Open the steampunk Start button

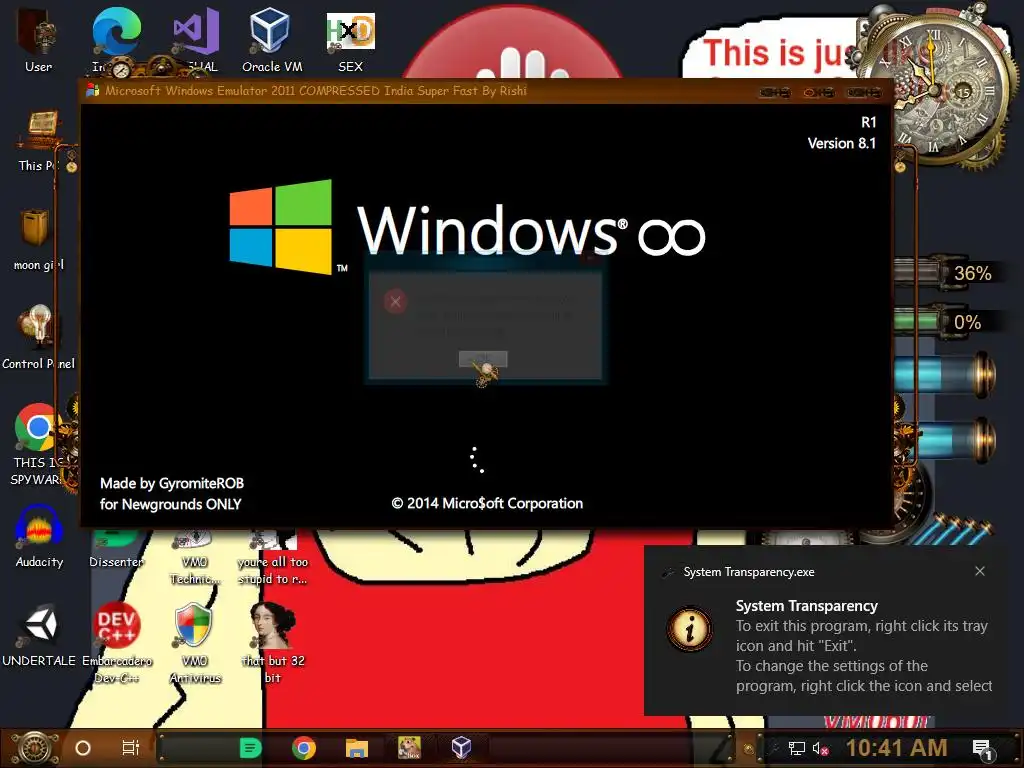coord(35,748)
